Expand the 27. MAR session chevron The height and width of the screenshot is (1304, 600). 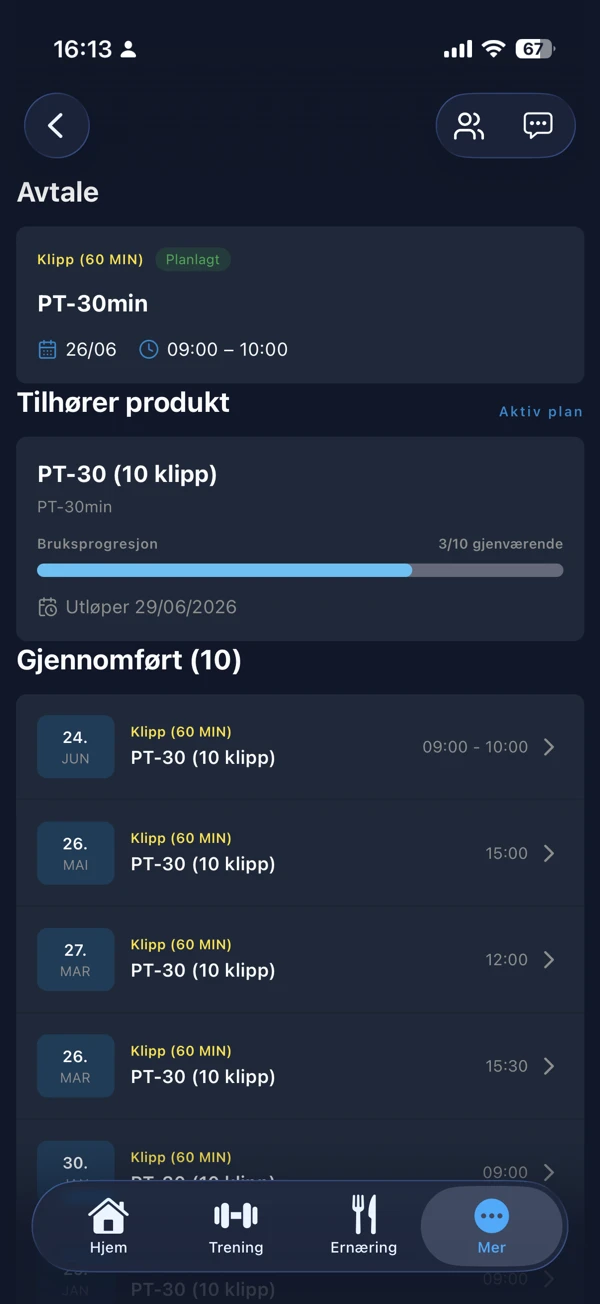tap(549, 960)
